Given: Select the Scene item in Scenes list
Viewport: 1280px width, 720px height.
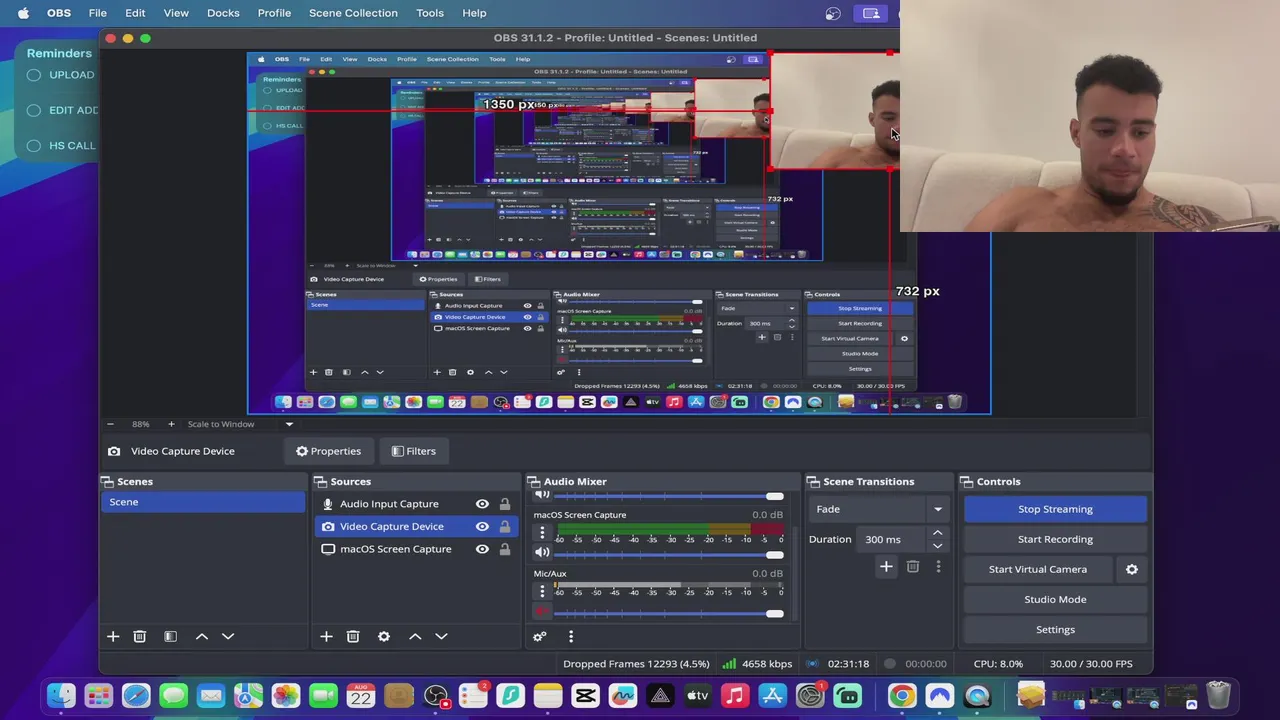Looking at the screenshot, I should pos(203,502).
